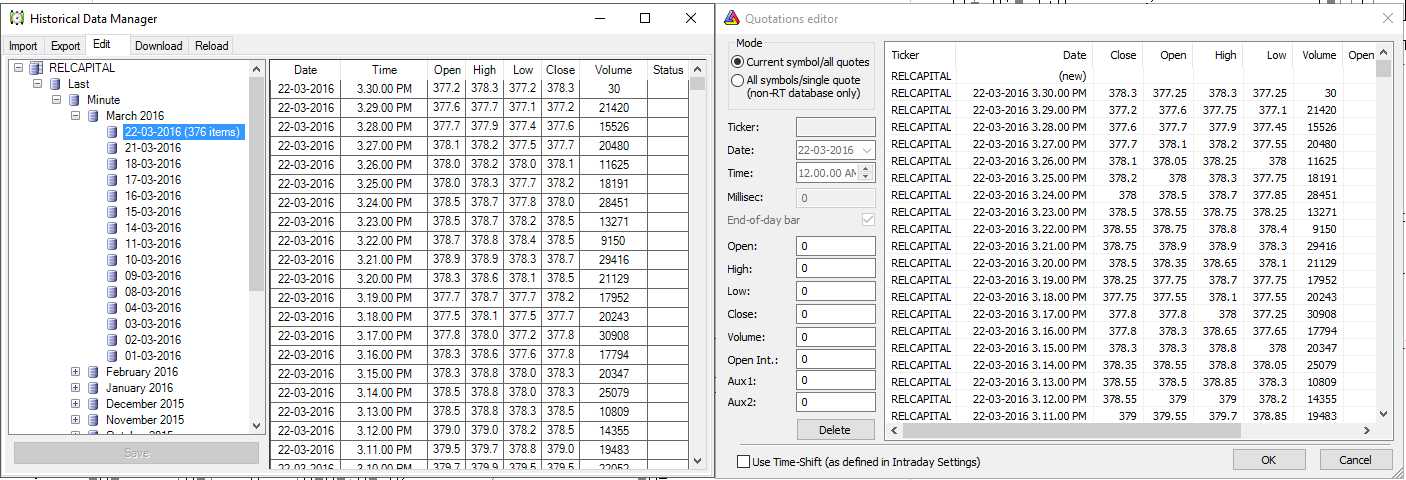Click the Volume column header in Data Manager
The image size is (1406, 480).
613,70
